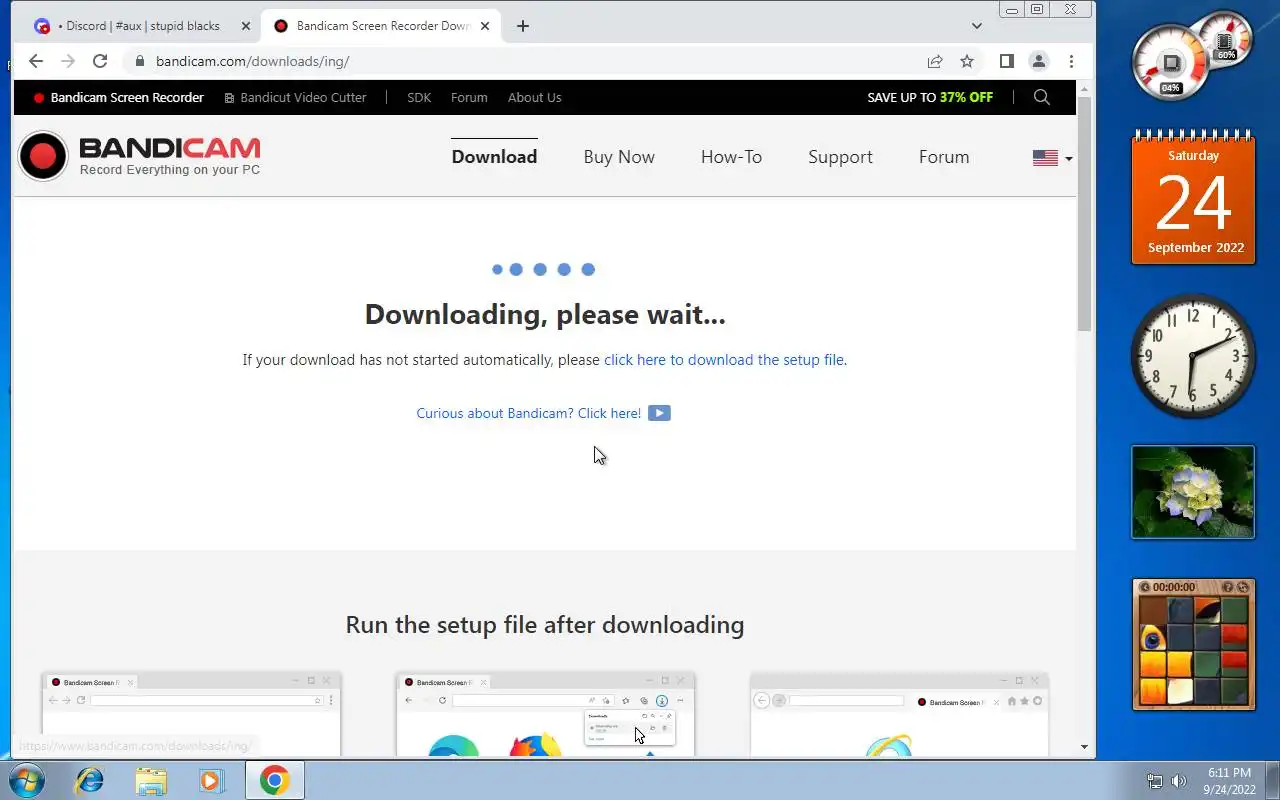This screenshot has width=1280, height=800.
Task: Open the Download nav item
Action: pyautogui.click(x=494, y=157)
